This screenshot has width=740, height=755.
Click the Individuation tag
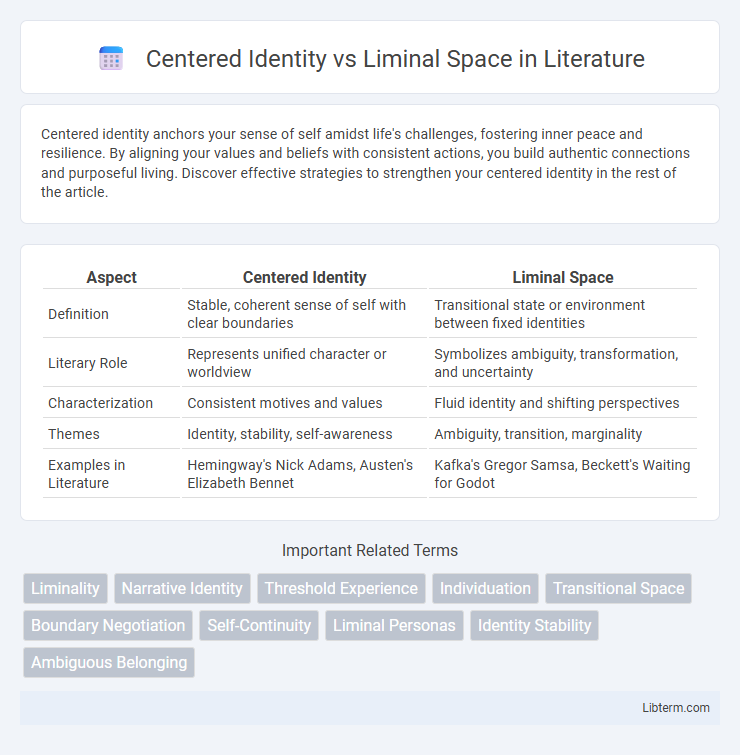(485, 588)
